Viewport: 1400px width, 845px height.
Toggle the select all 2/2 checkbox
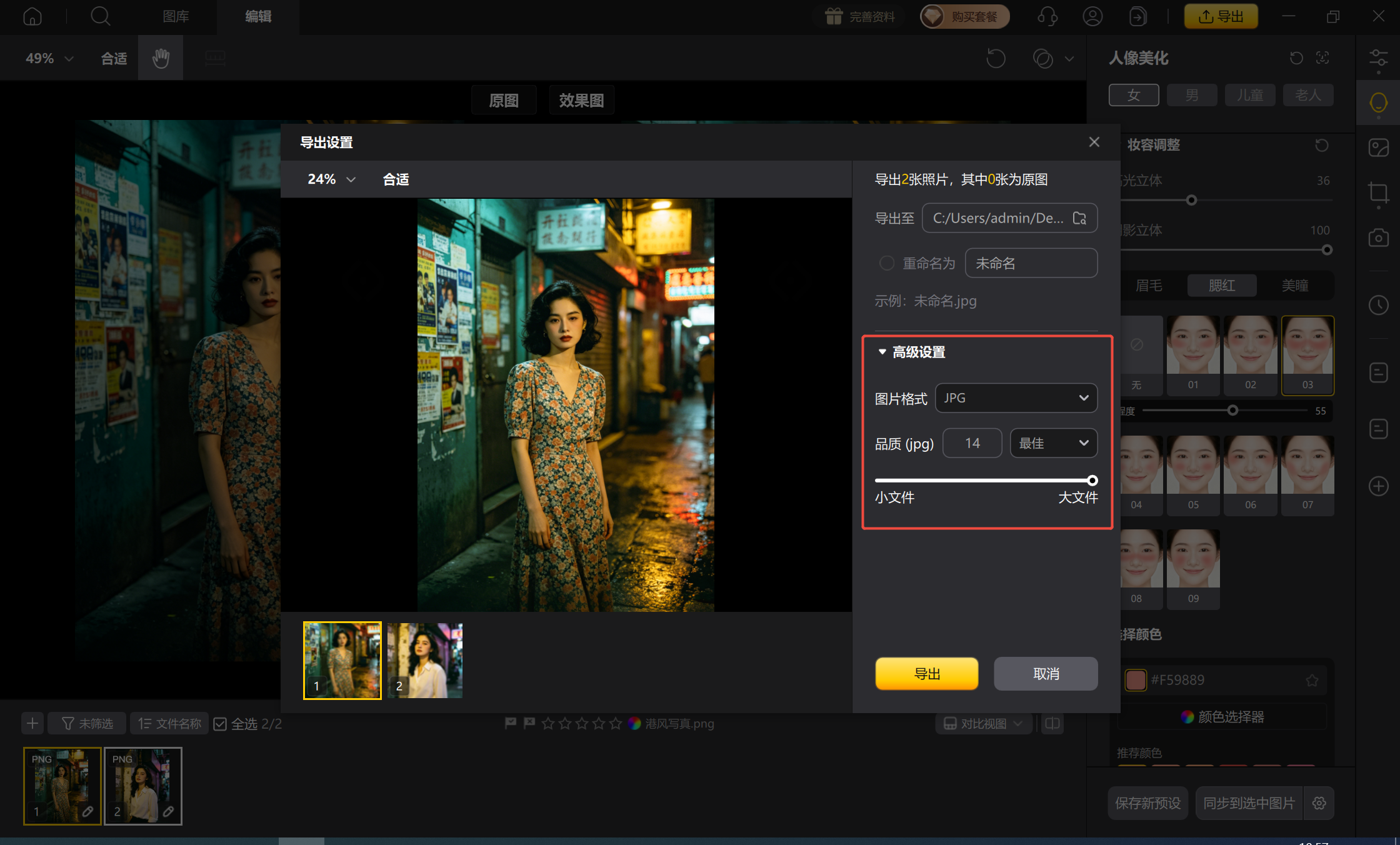(220, 724)
